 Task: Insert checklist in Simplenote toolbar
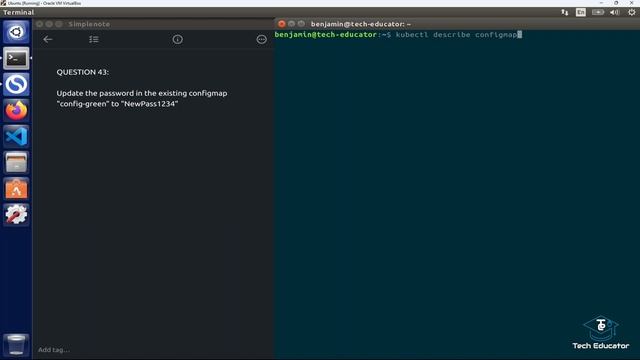pos(94,39)
